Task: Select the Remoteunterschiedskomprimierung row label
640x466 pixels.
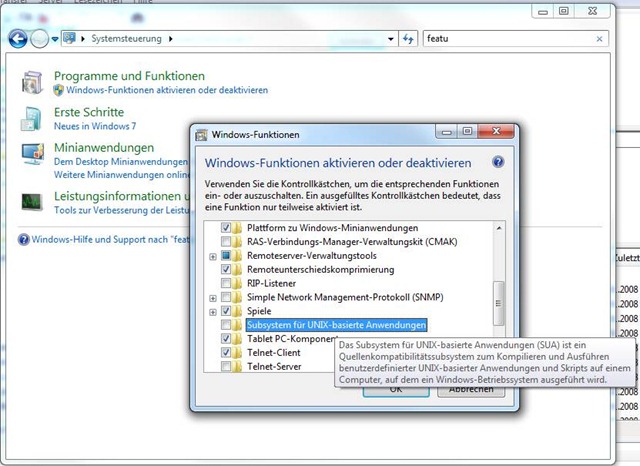Action: 320,270
